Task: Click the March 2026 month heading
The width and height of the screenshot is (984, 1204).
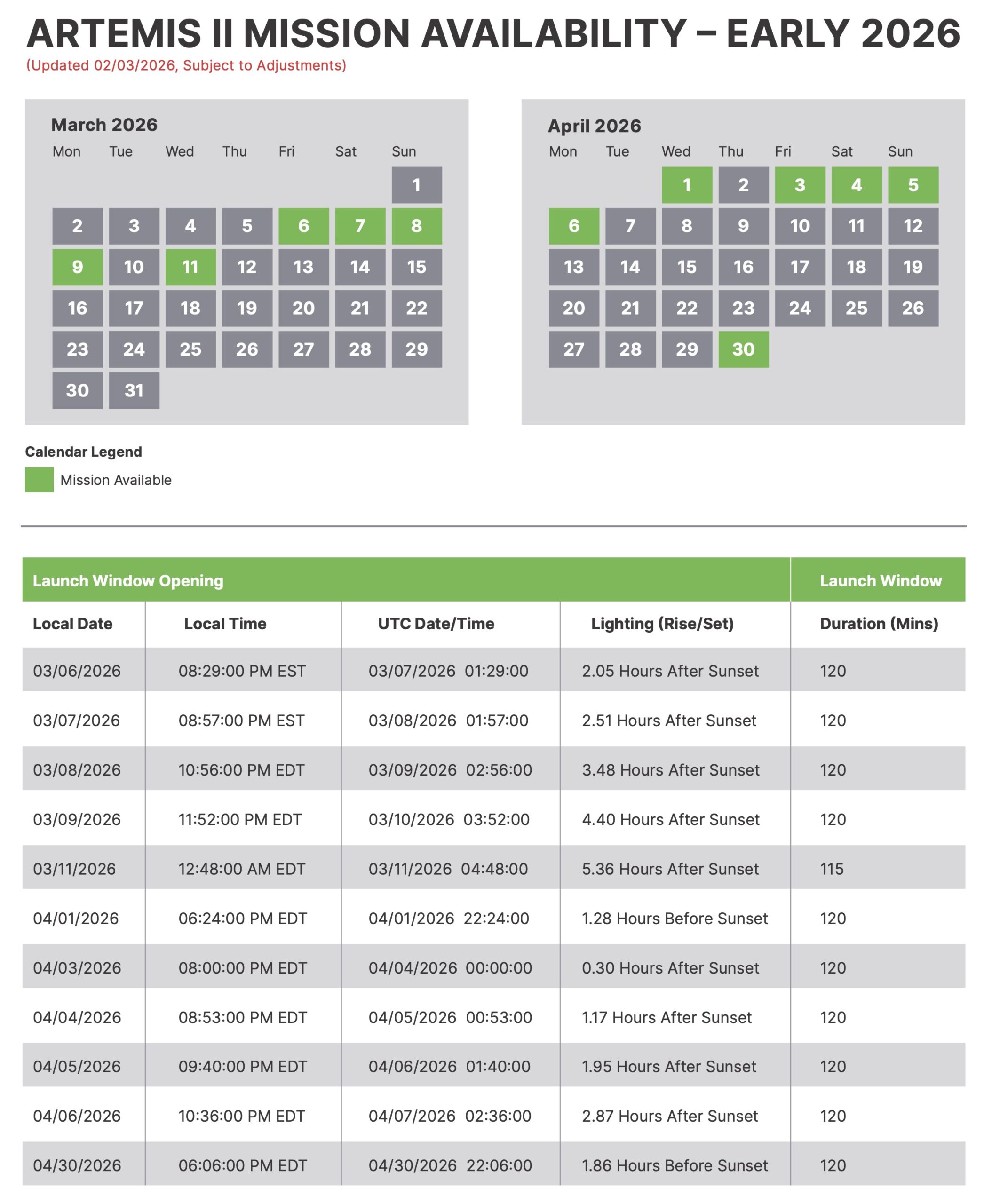Action: click(104, 125)
